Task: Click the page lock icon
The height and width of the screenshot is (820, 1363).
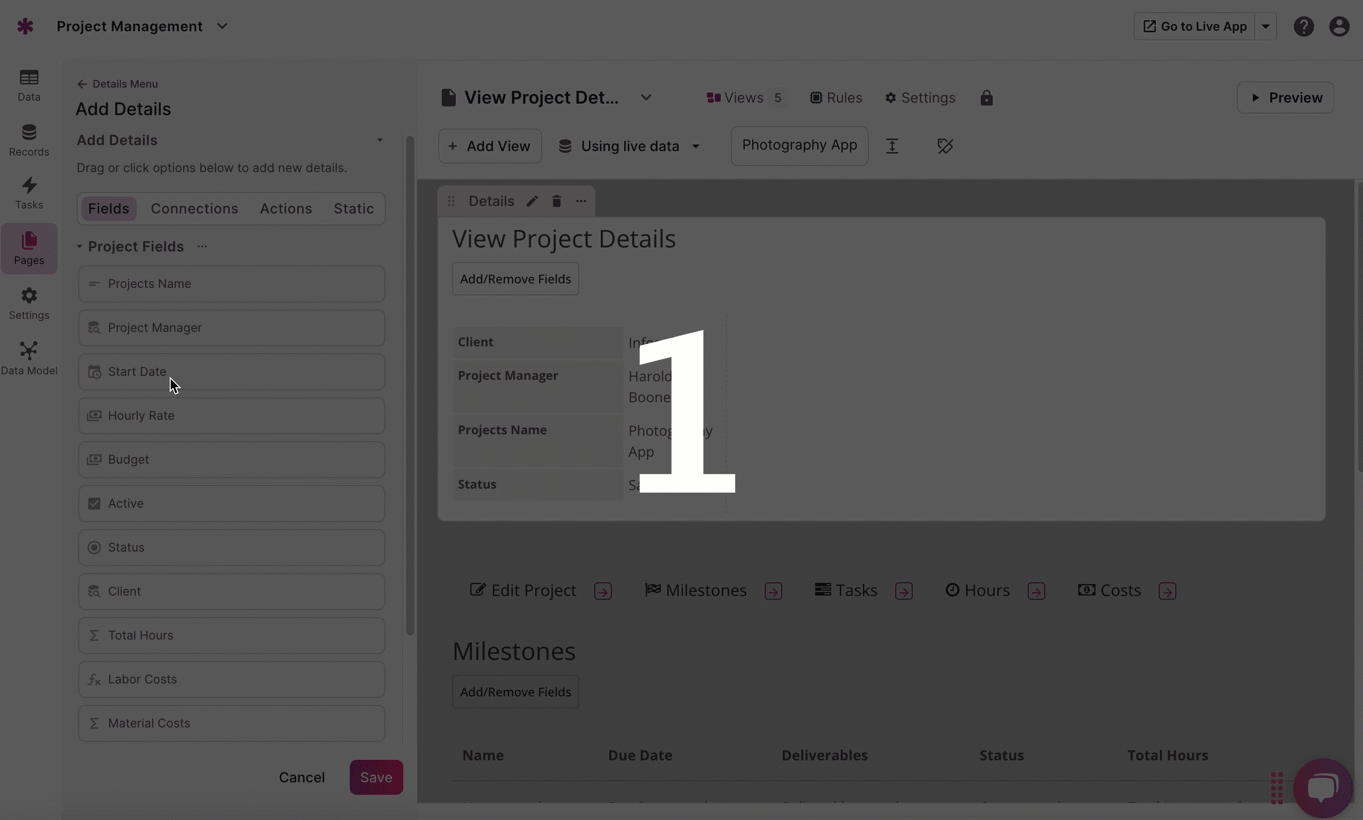Action: [x=986, y=98]
